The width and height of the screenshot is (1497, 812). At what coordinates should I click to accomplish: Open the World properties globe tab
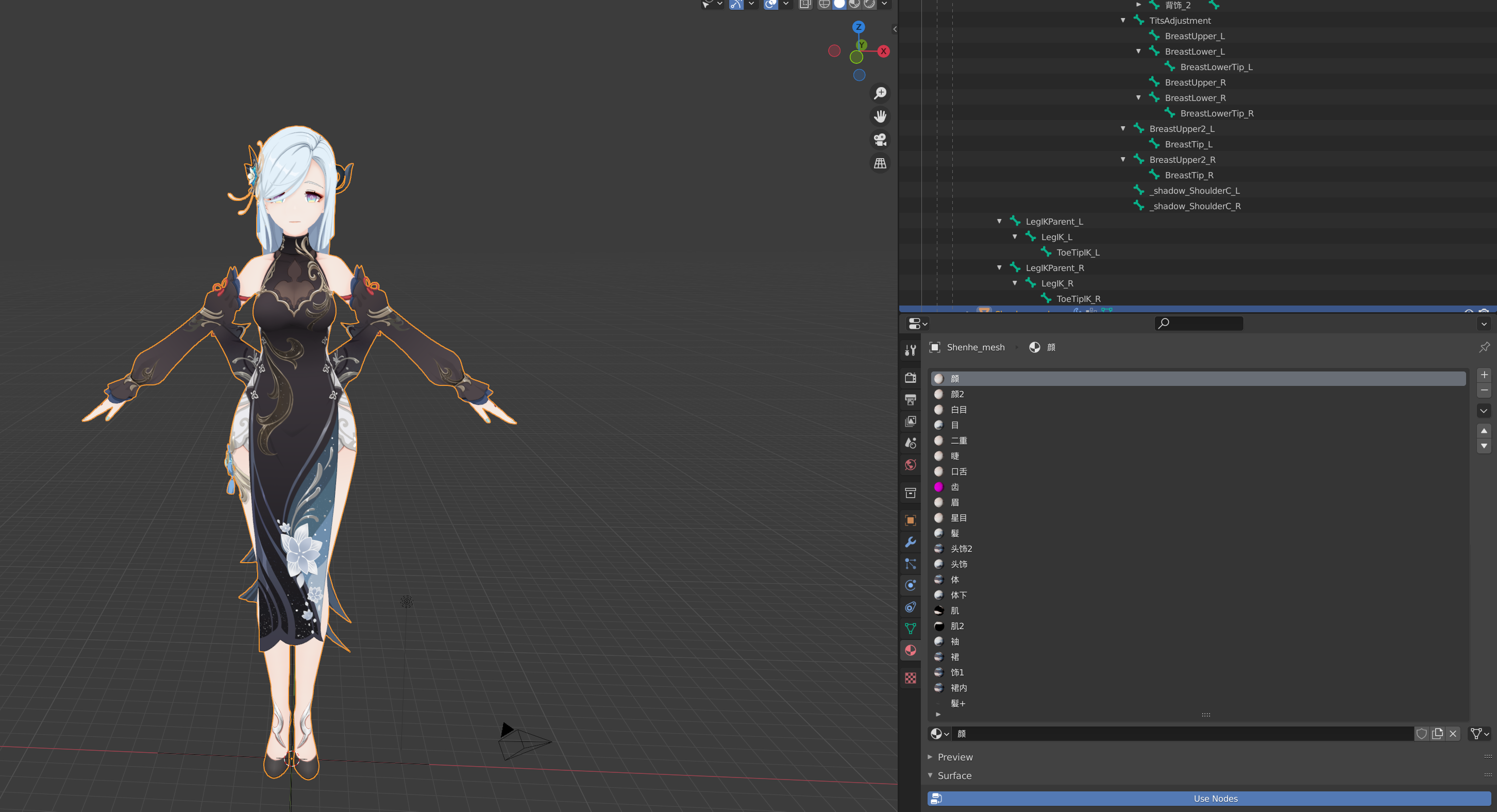[x=910, y=465]
